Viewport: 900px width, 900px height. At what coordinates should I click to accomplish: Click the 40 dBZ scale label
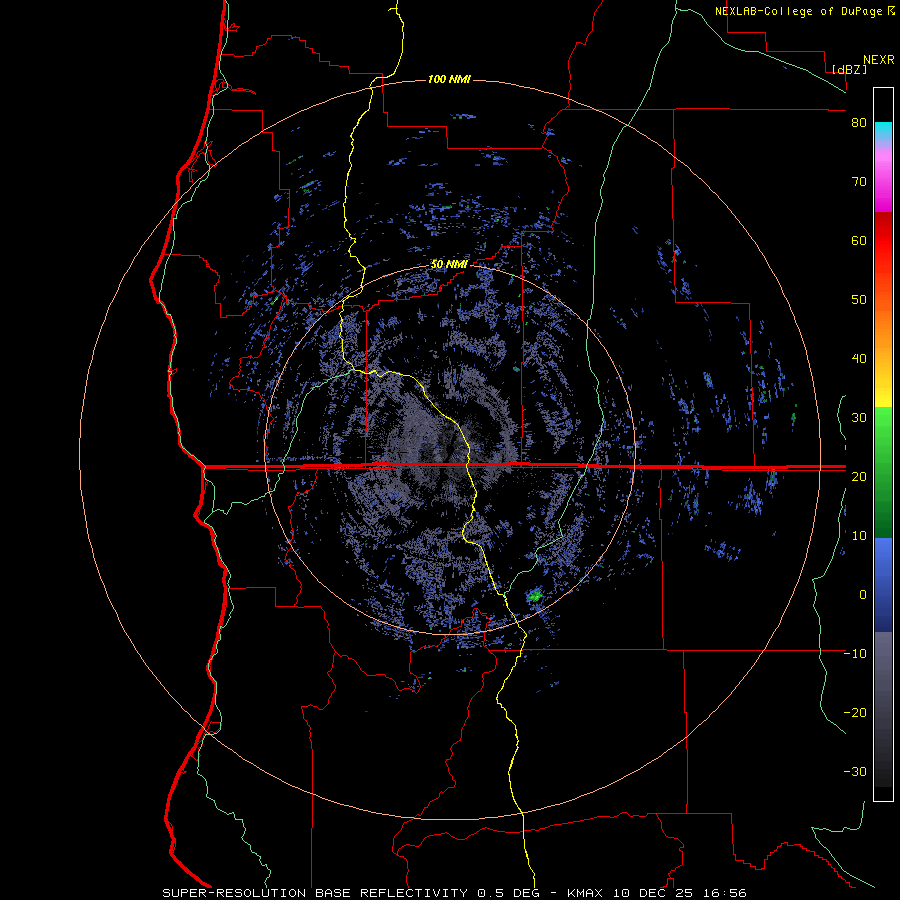pos(859,359)
